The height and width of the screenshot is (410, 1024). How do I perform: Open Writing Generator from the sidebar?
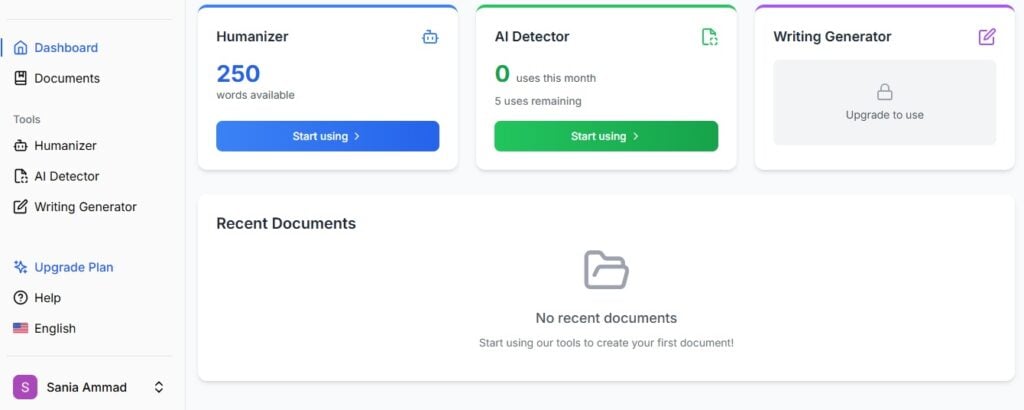[86, 207]
